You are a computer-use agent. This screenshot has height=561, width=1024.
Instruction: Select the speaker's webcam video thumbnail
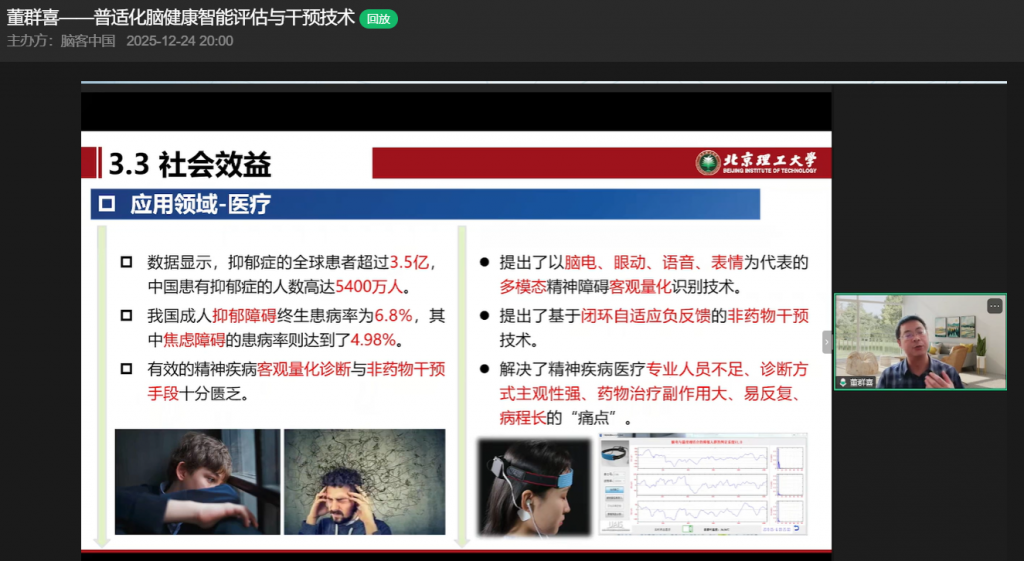coord(920,340)
